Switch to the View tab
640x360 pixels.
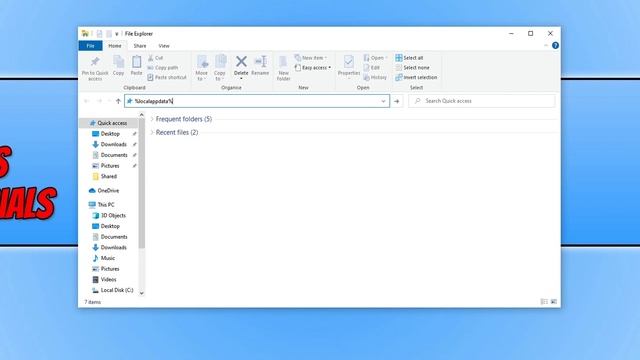click(x=164, y=46)
